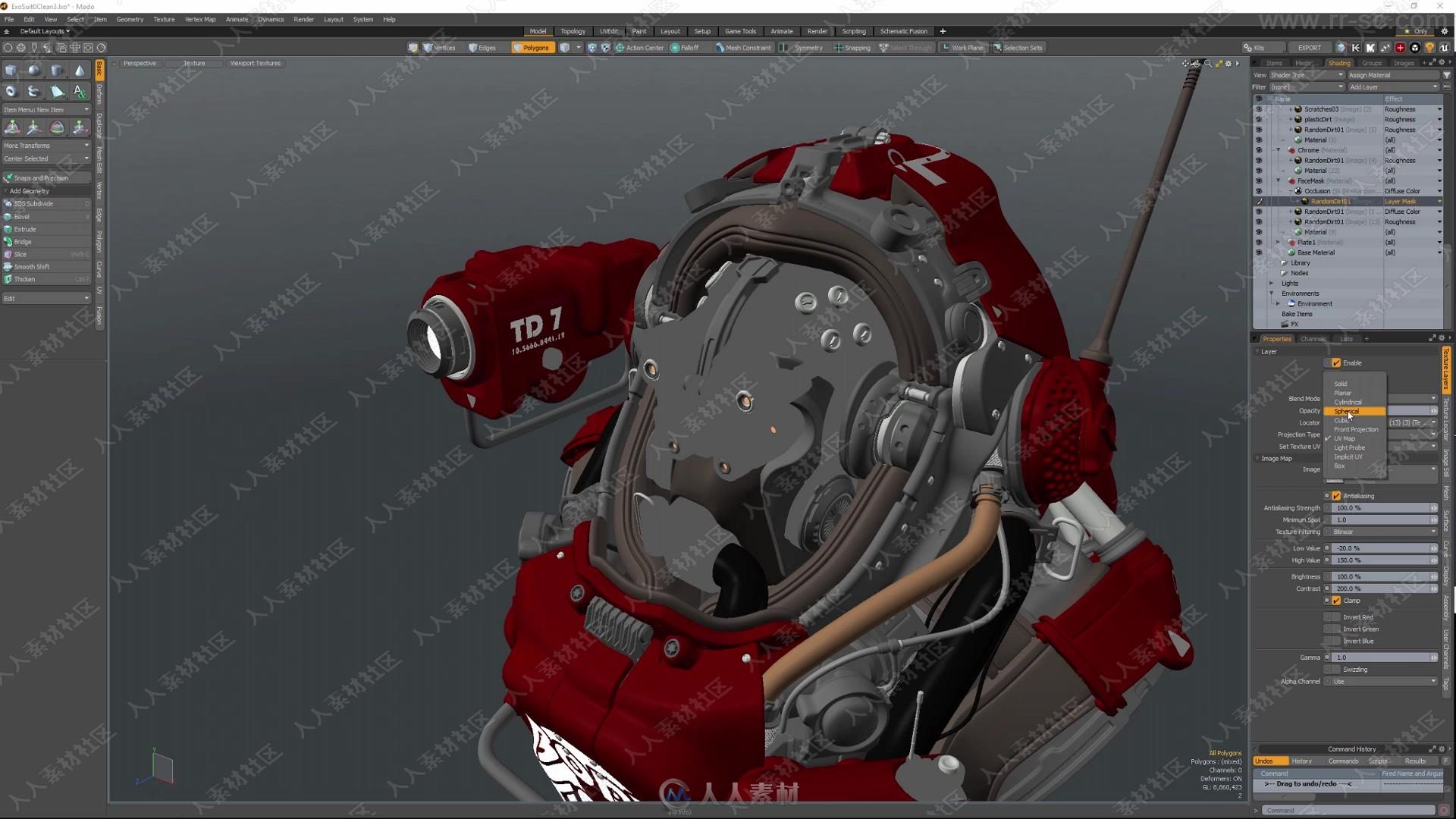
Task: Open the Edit dropdown in left panel
Action: (46, 299)
